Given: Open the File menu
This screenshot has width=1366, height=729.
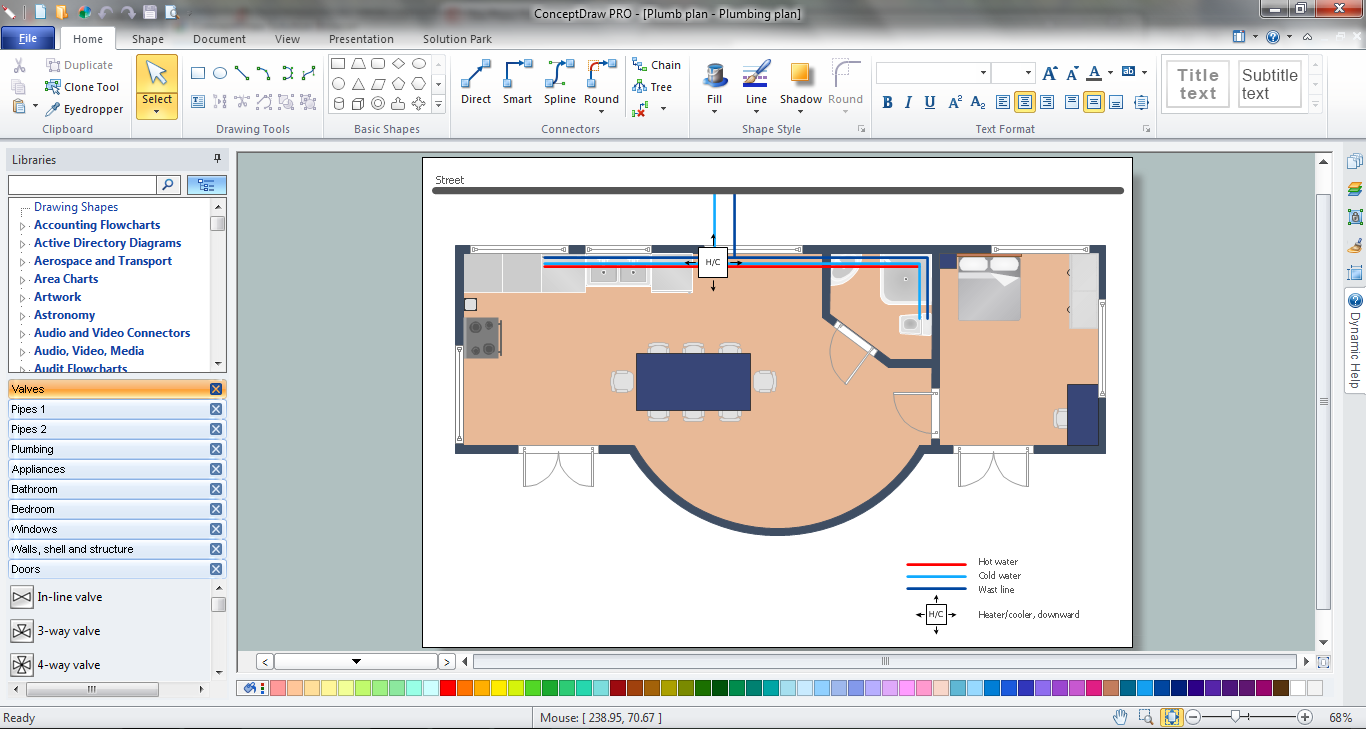Looking at the screenshot, I should 28,39.
